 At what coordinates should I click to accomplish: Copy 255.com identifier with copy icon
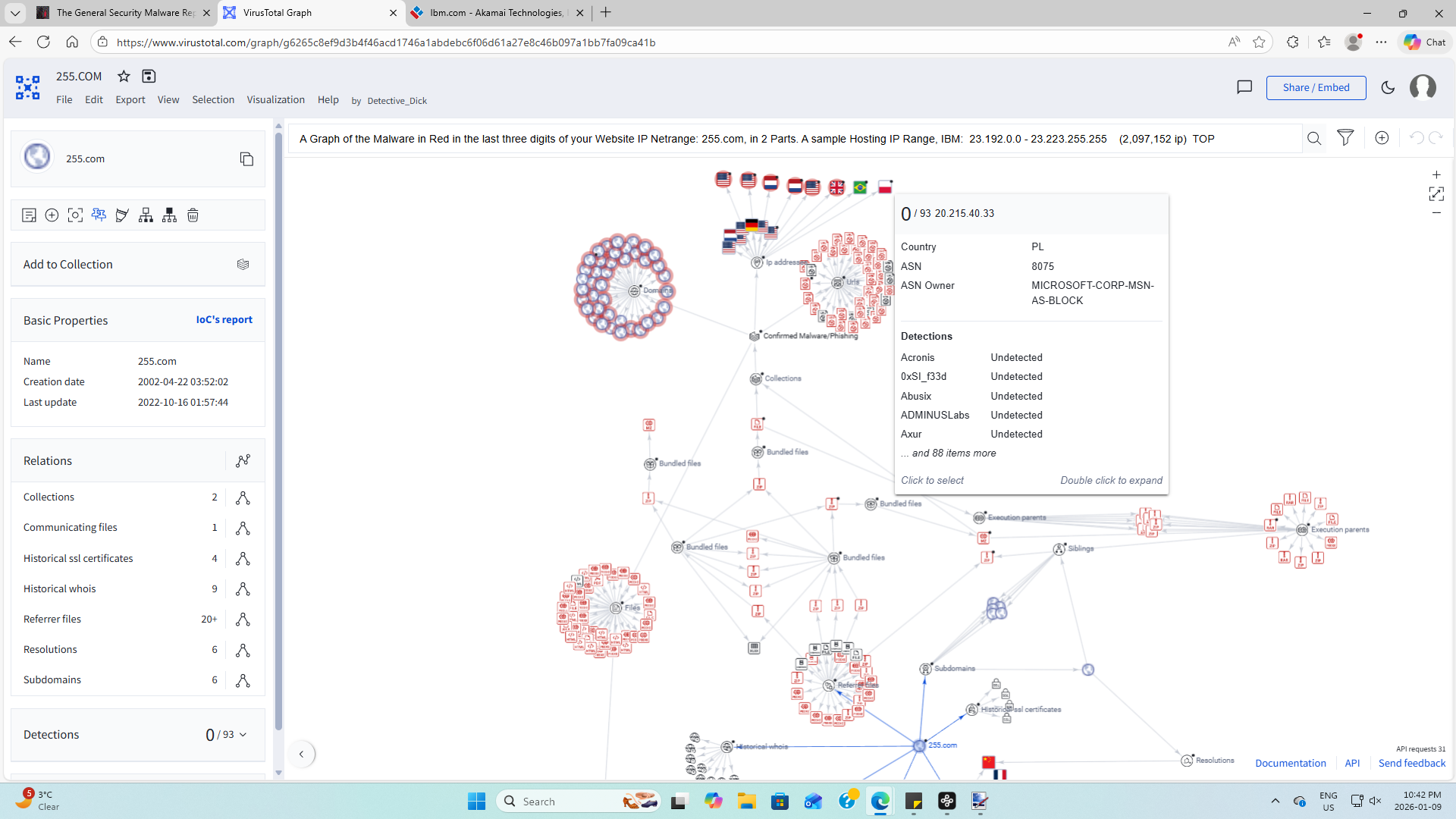click(x=246, y=159)
